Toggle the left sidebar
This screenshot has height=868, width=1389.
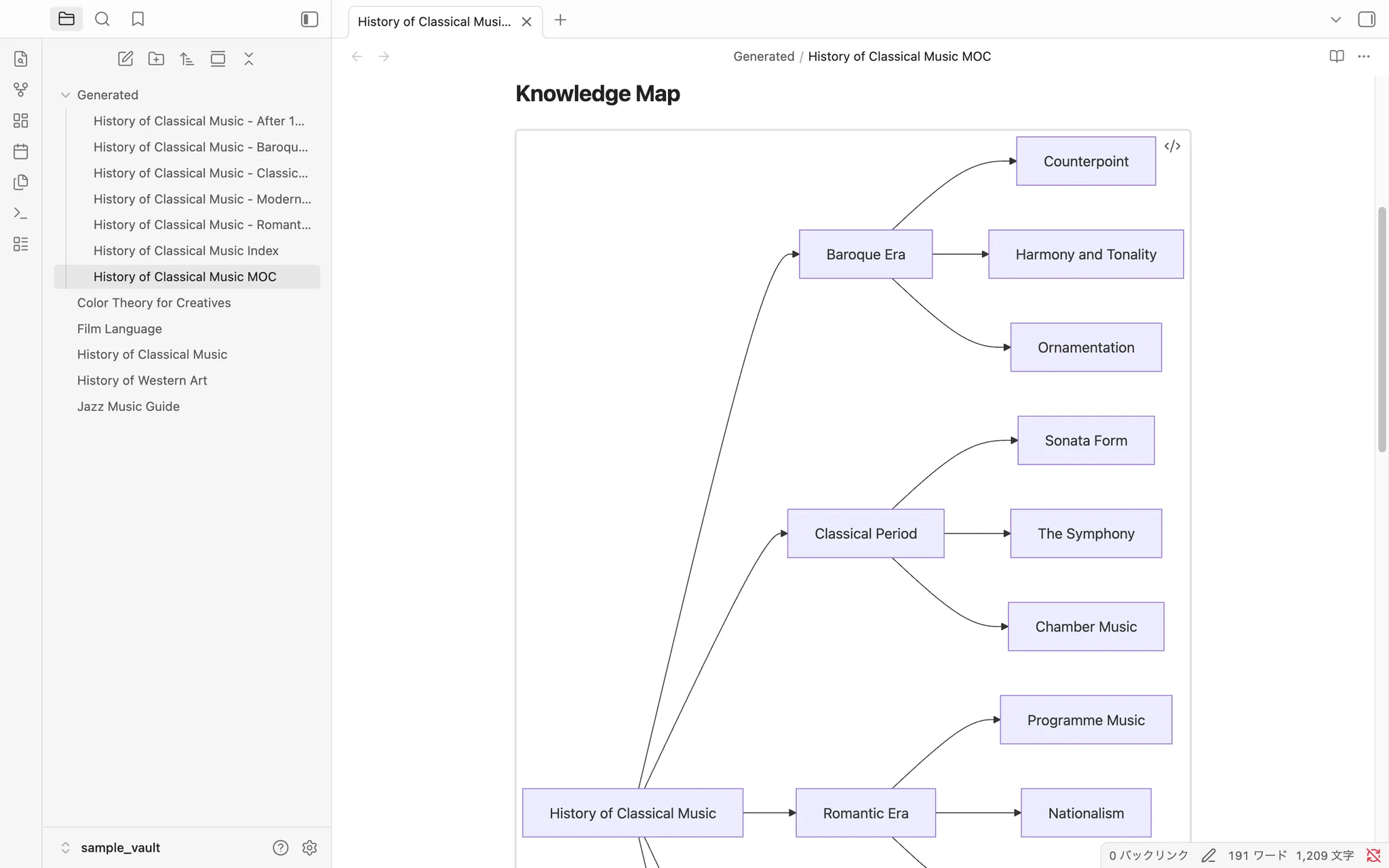click(x=309, y=20)
